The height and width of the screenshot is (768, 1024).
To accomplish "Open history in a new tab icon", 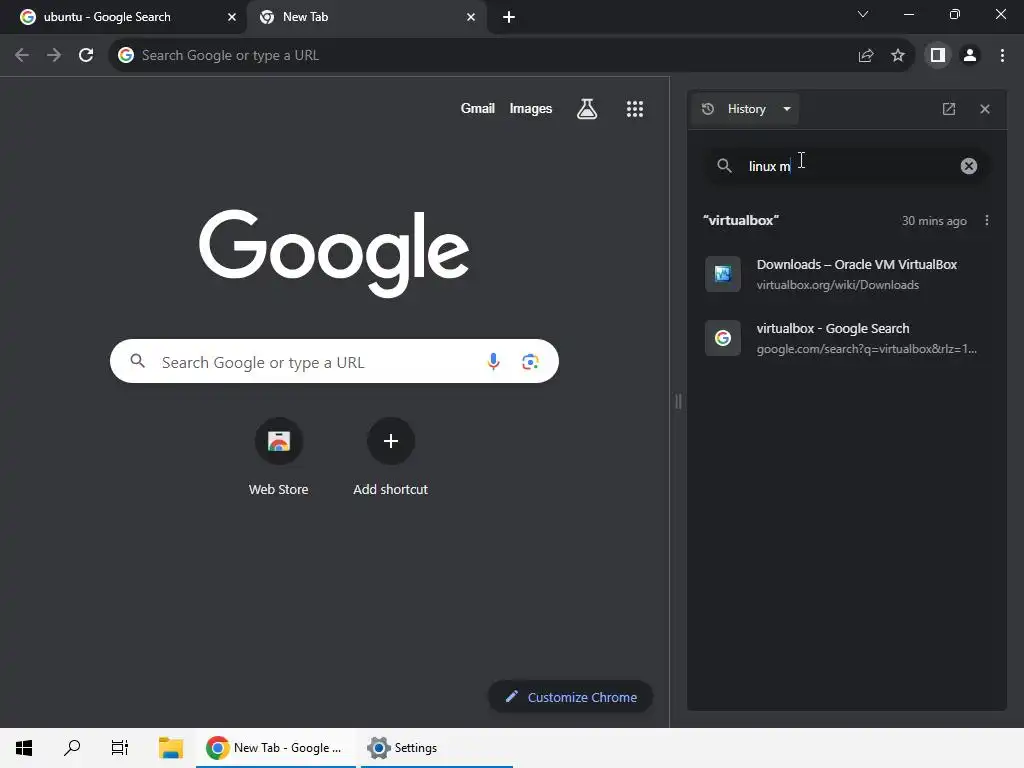I will (x=949, y=109).
